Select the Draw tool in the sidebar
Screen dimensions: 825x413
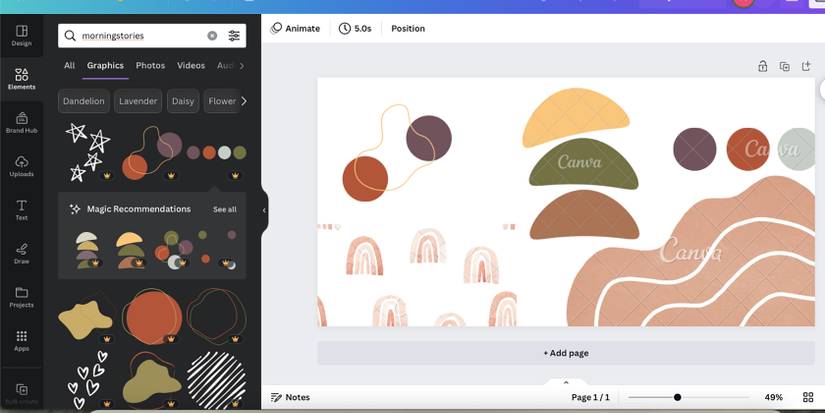pyautogui.click(x=22, y=254)
